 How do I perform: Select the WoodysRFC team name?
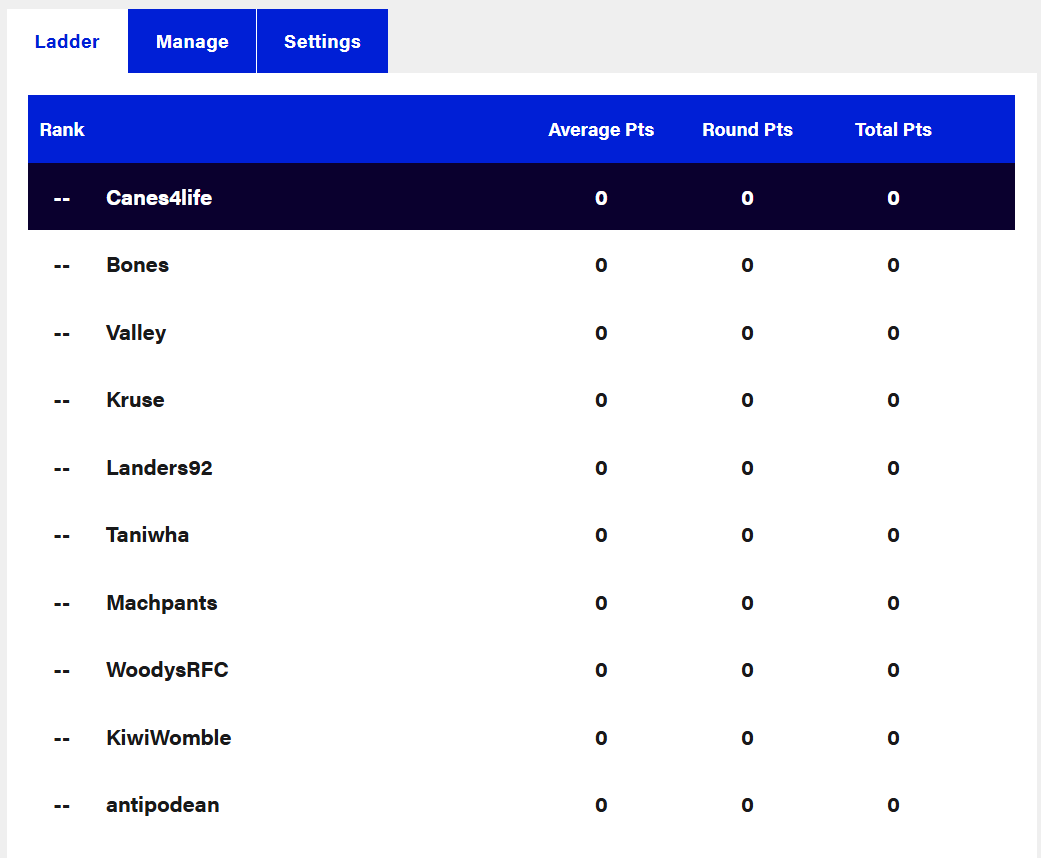point(167,670)
